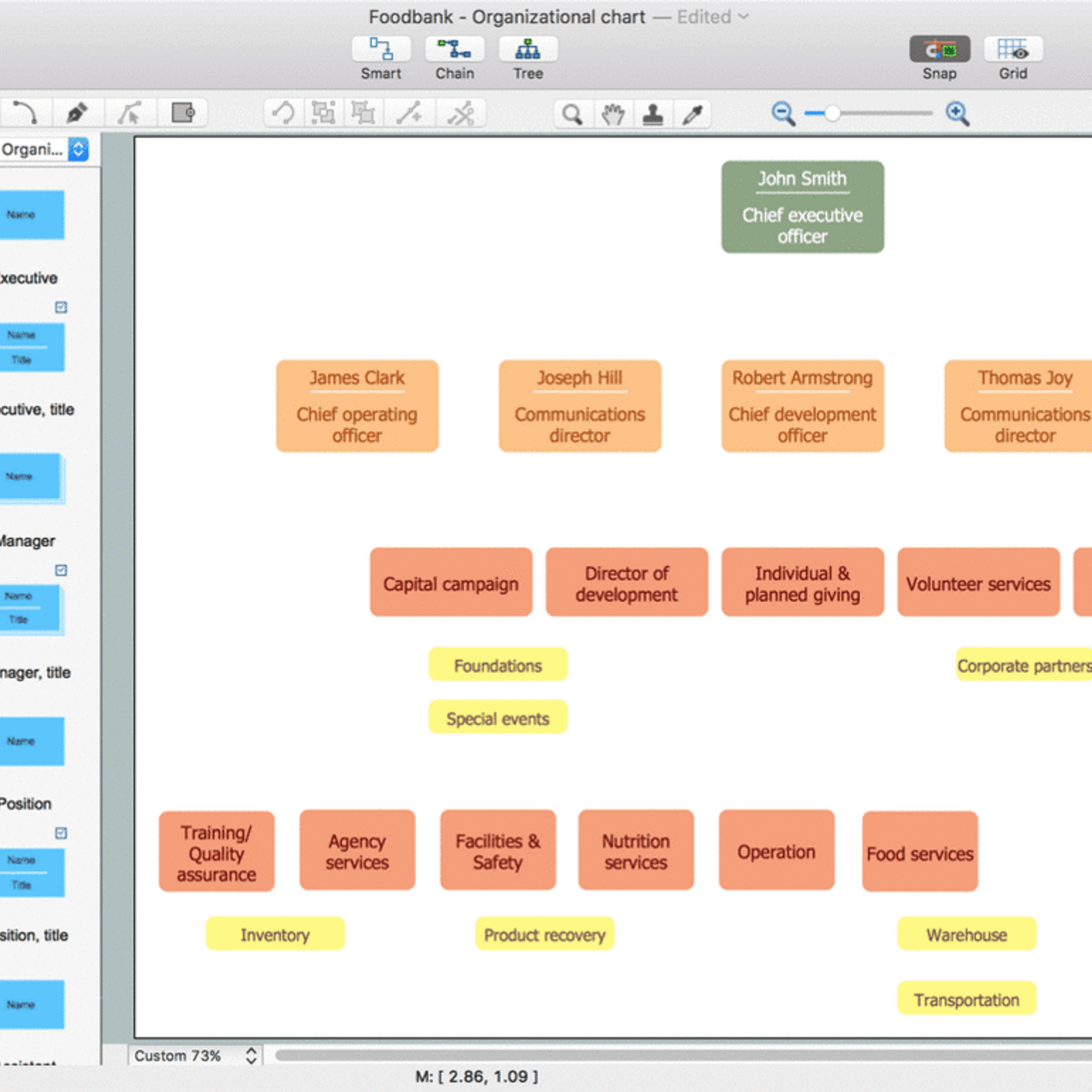The width and height of the screenshot is (1092, 1092).
Task: Click the checkbox icon below Position label
Action: click(61, 833)
